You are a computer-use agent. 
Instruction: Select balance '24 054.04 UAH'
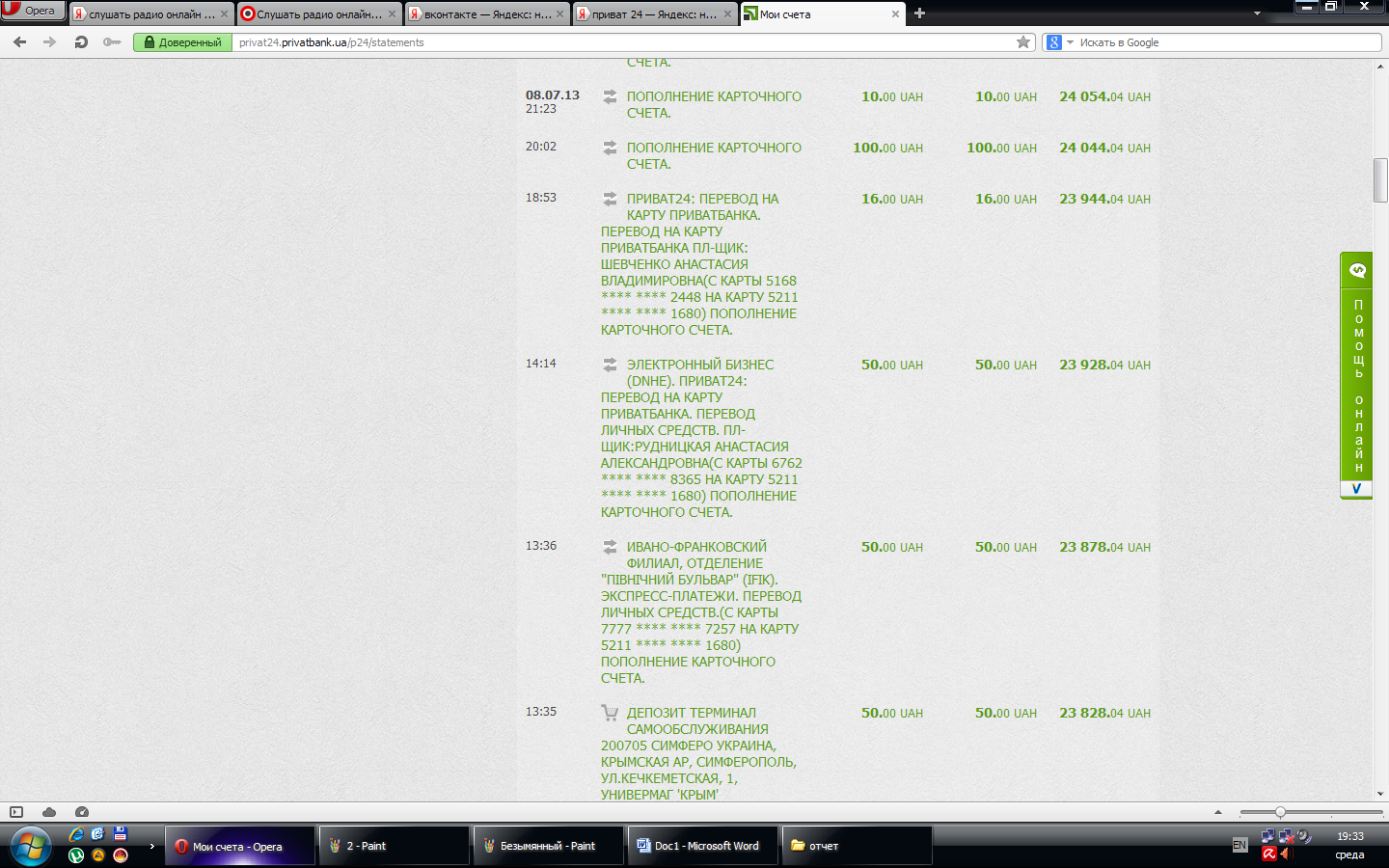pos(1104,96)
